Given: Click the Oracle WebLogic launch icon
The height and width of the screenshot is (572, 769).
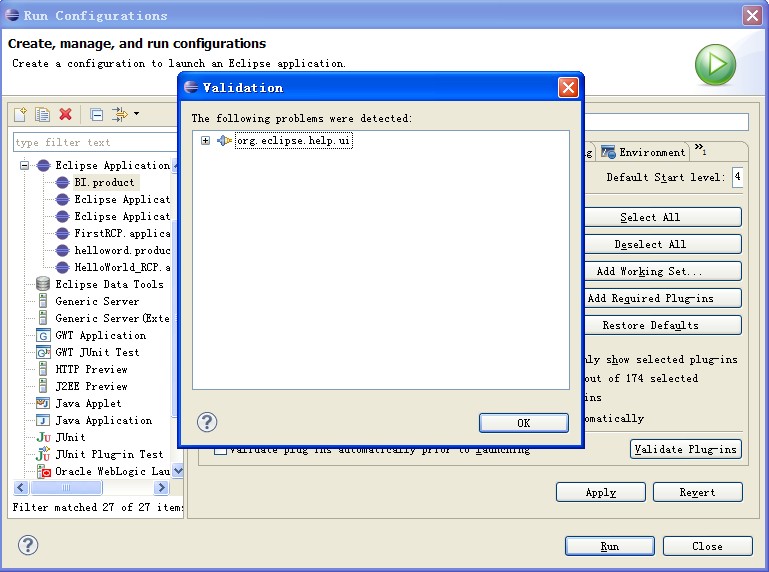Looking at the screenshot, I should [44, 471].
